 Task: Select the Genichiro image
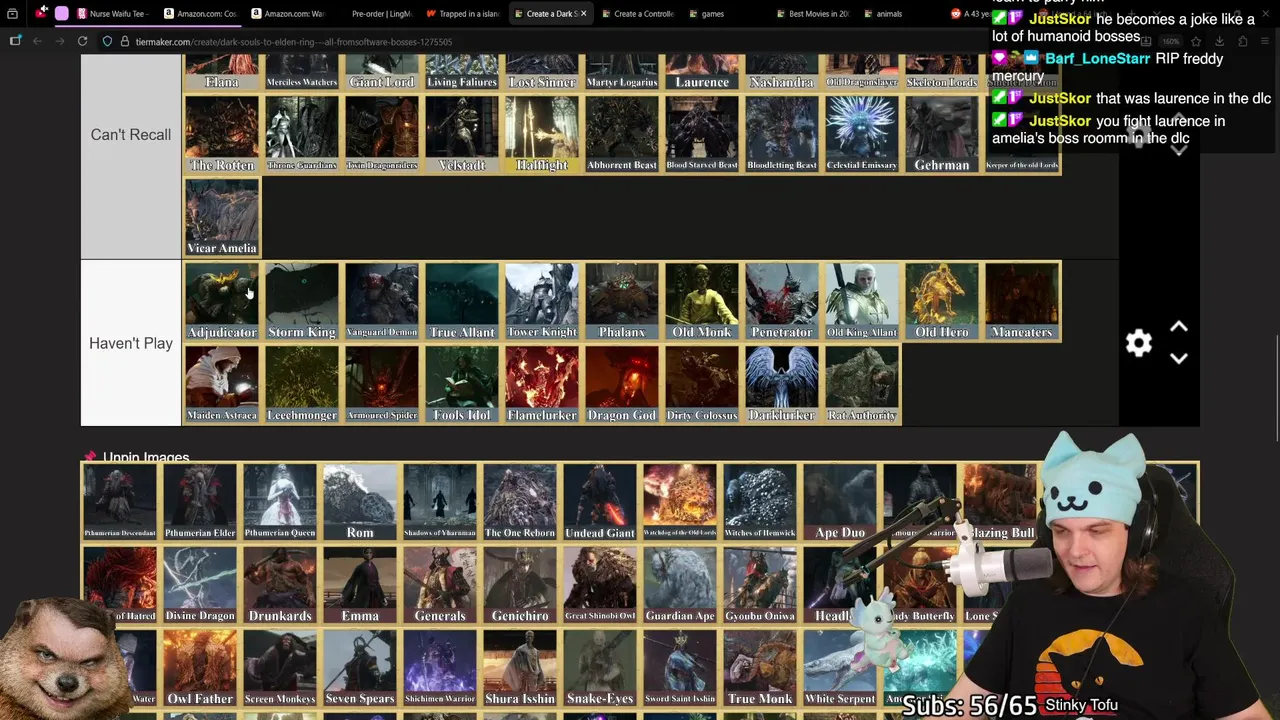coord(520,585)
